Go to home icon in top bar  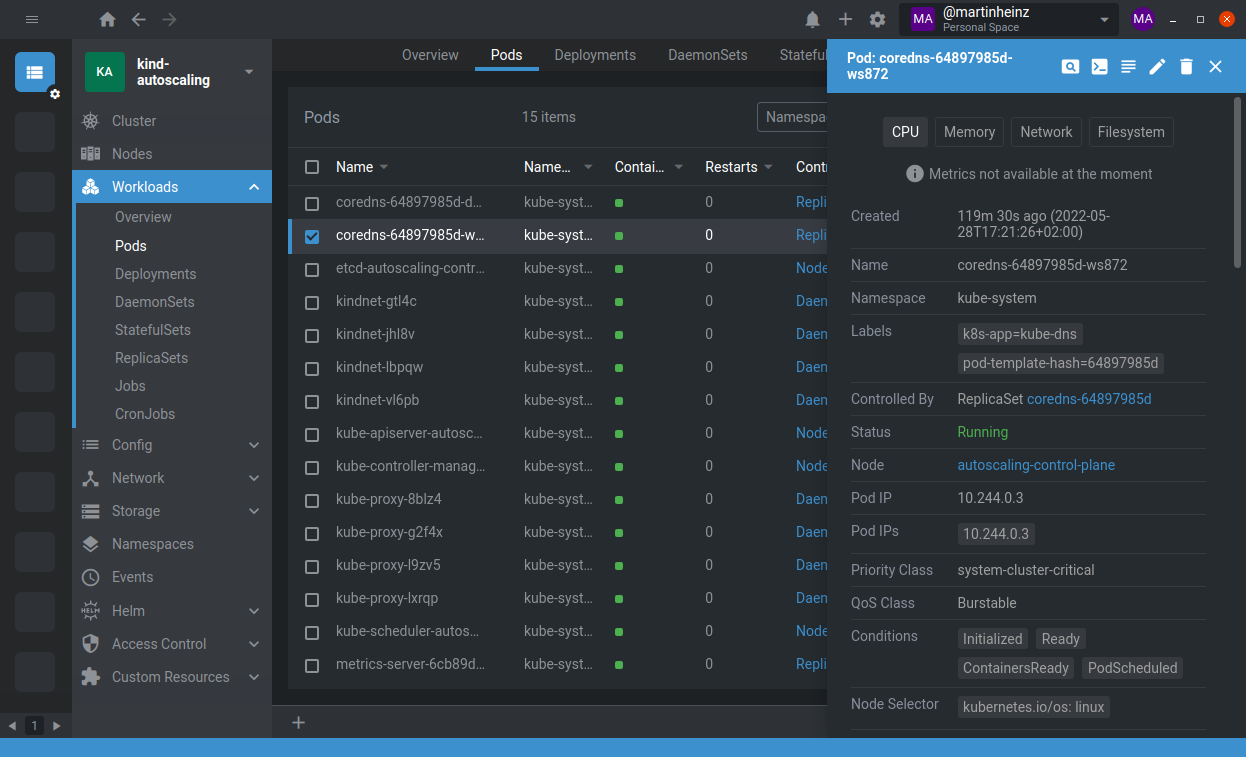[107, 20]
